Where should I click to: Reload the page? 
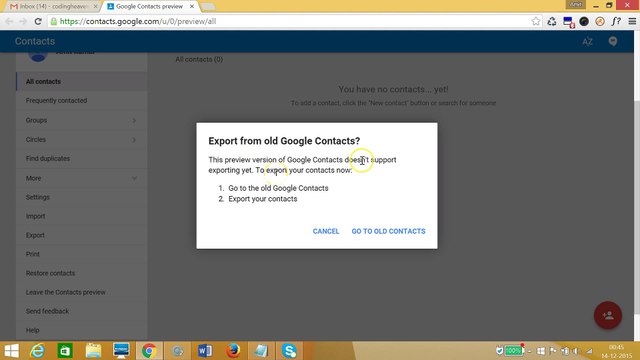tap(38, 21)
